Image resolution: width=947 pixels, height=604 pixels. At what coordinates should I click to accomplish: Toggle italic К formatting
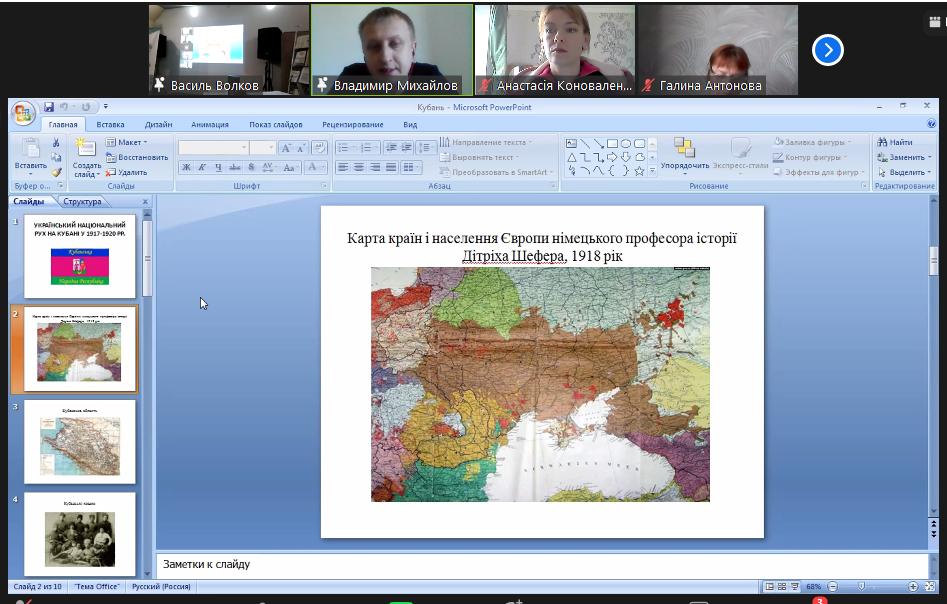click(202, 167)
